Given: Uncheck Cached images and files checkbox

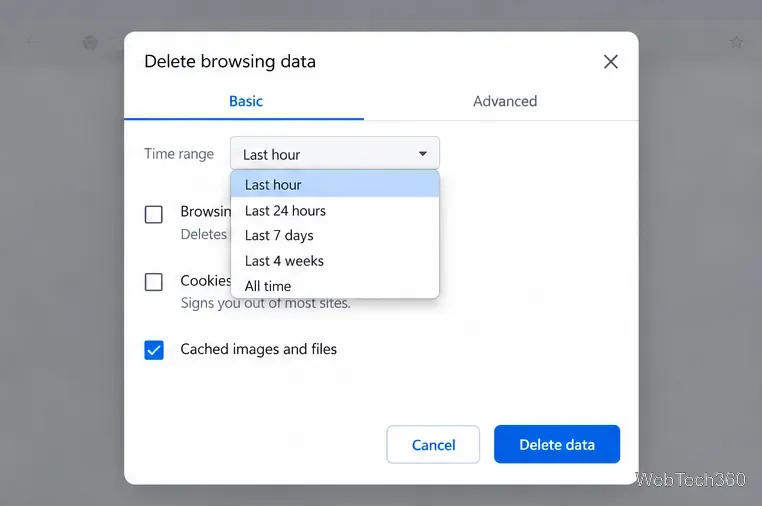Looking at the screenshot, I should [x=154, y=349].
